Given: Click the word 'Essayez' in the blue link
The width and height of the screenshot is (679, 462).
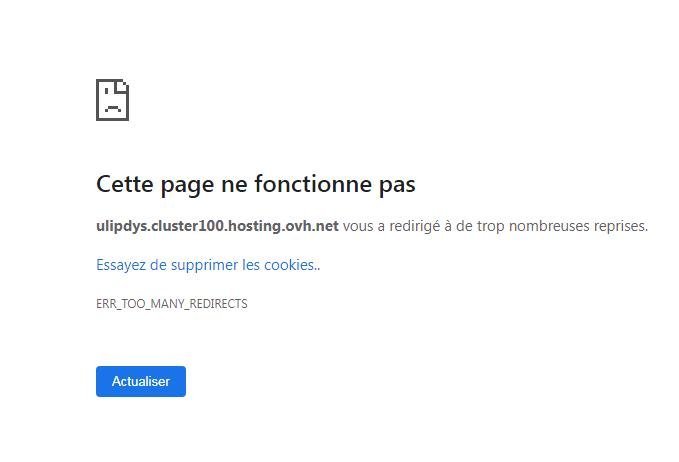Looking at the screenshot, I should tap(121, 265).
